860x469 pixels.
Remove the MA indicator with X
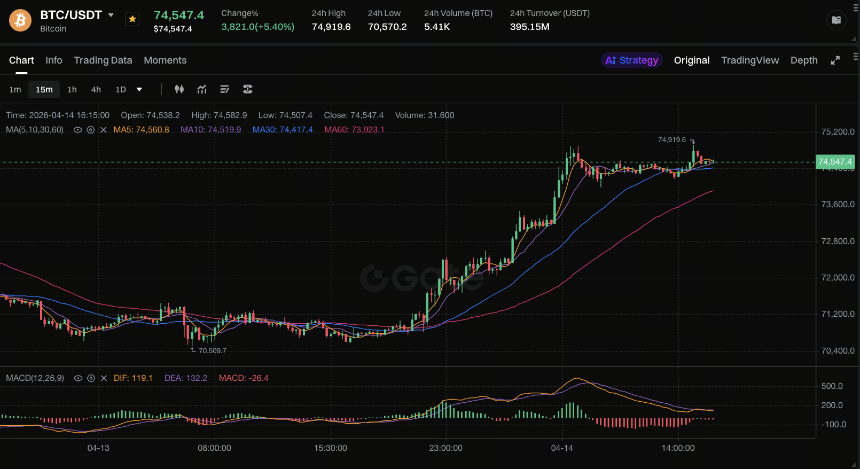103,130
